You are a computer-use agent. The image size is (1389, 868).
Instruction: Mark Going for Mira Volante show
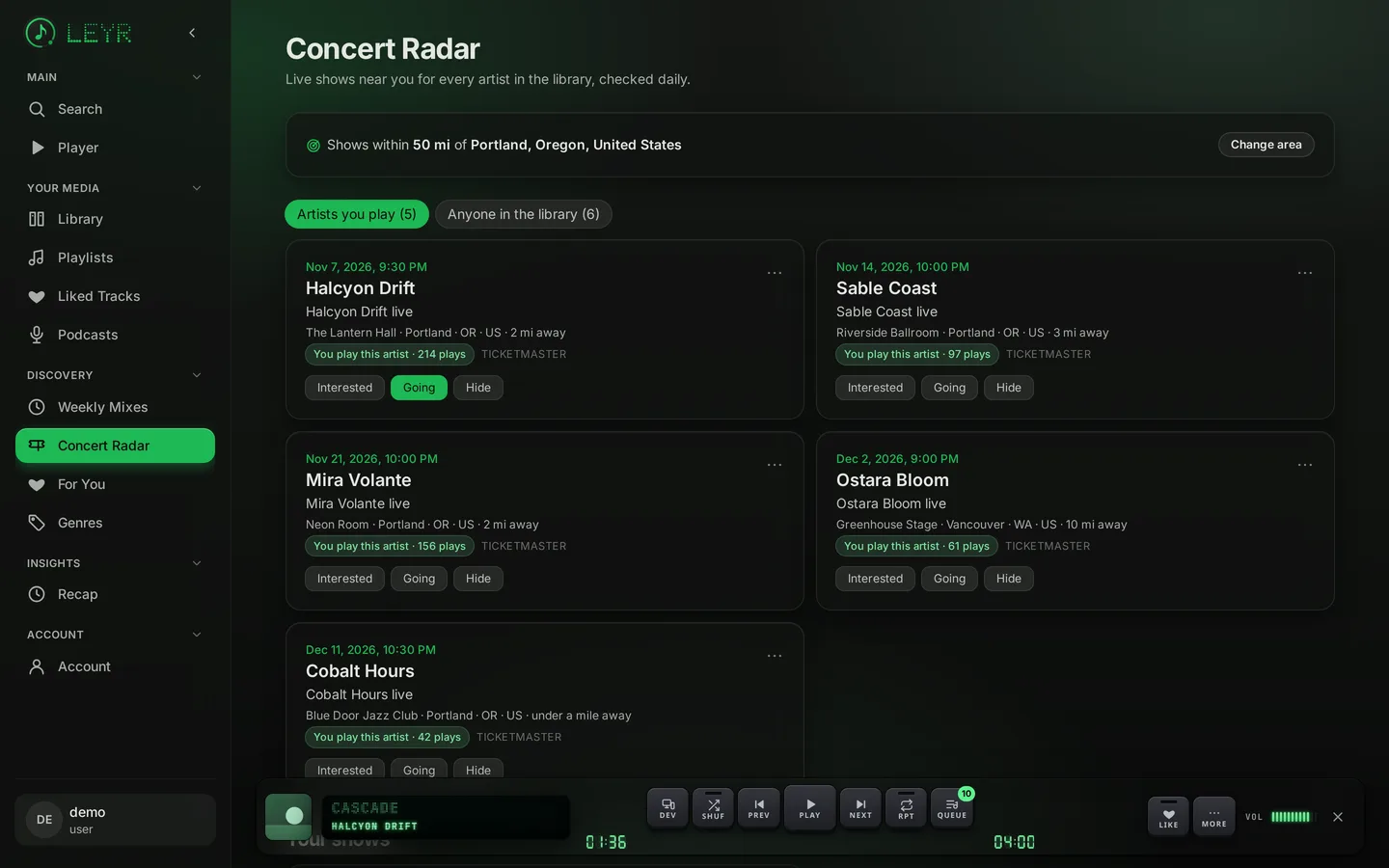419,579
